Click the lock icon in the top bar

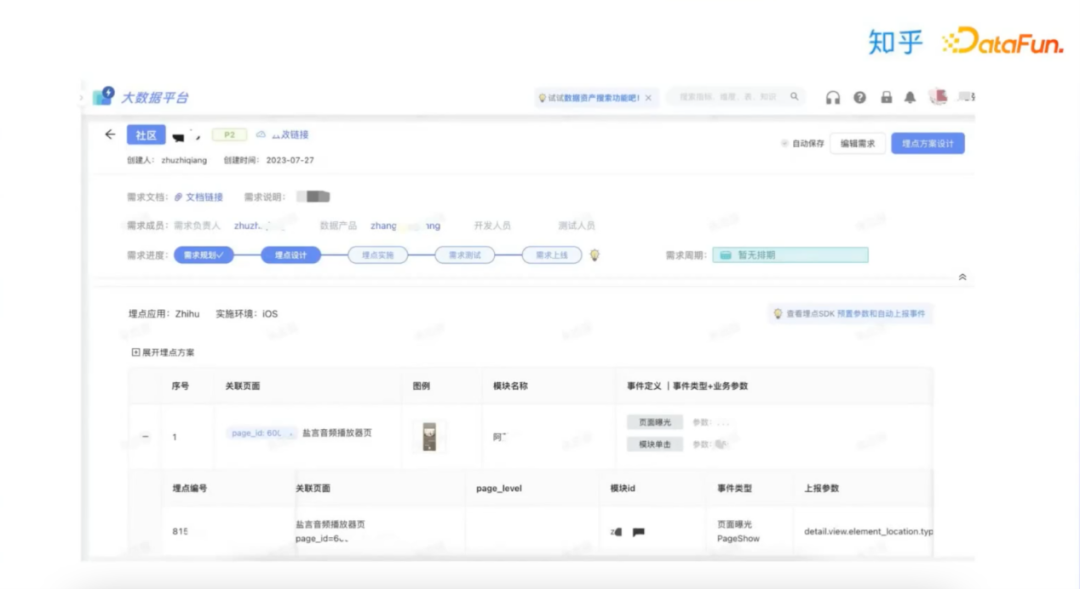pos(884,97)
